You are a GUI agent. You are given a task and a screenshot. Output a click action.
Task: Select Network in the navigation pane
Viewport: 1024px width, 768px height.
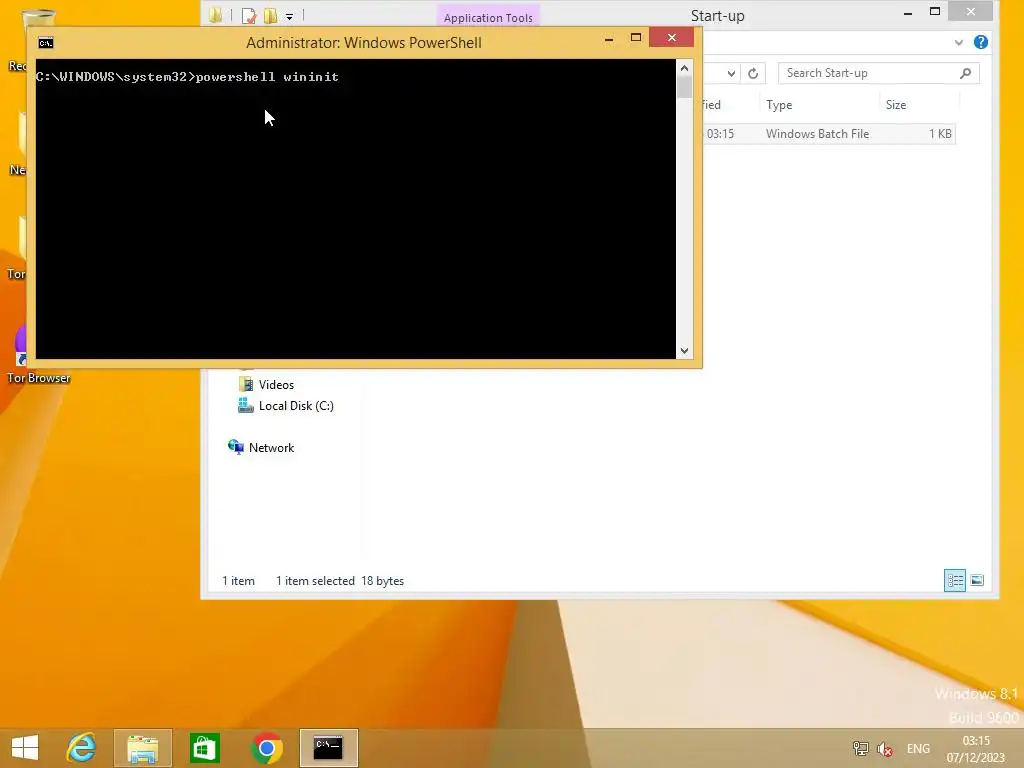pos(261,447)
